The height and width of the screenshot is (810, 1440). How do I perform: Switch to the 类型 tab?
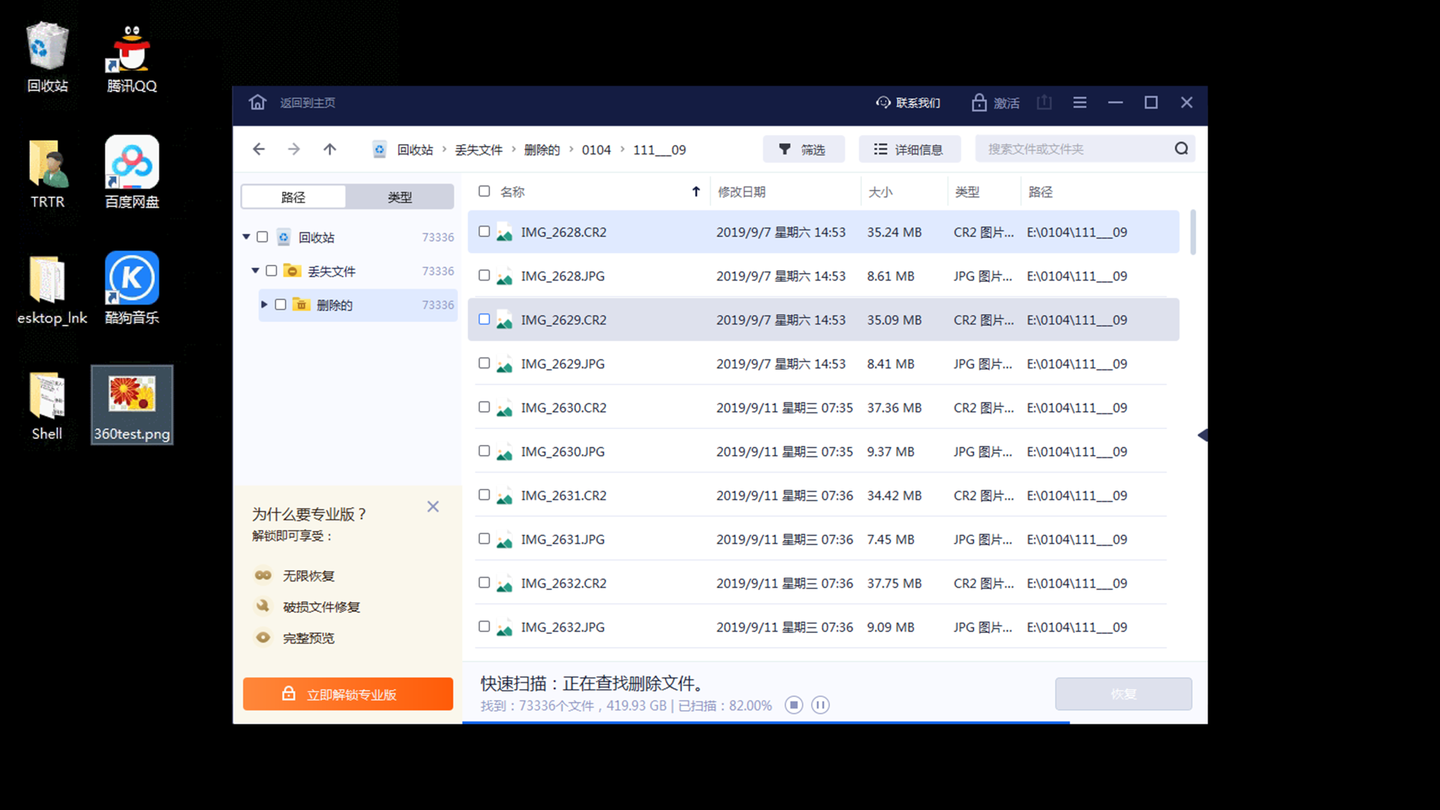coord(400,197)
